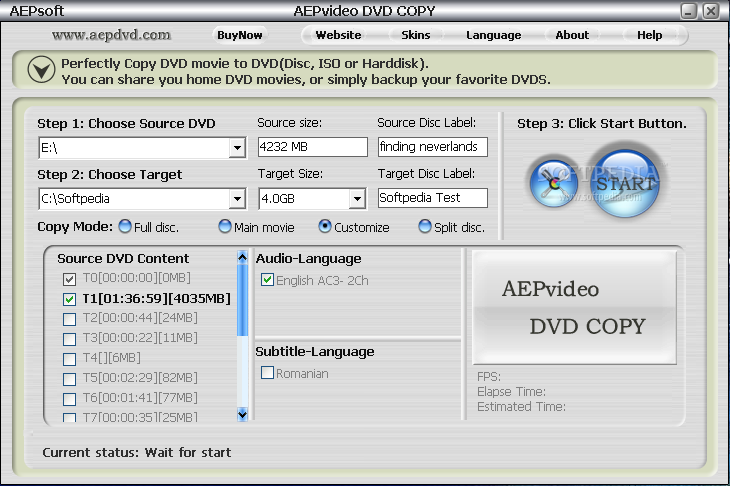This screenshot has height=486, width=730.
Task: Enable Romanian subtitle language
Action: pos(267,372)
